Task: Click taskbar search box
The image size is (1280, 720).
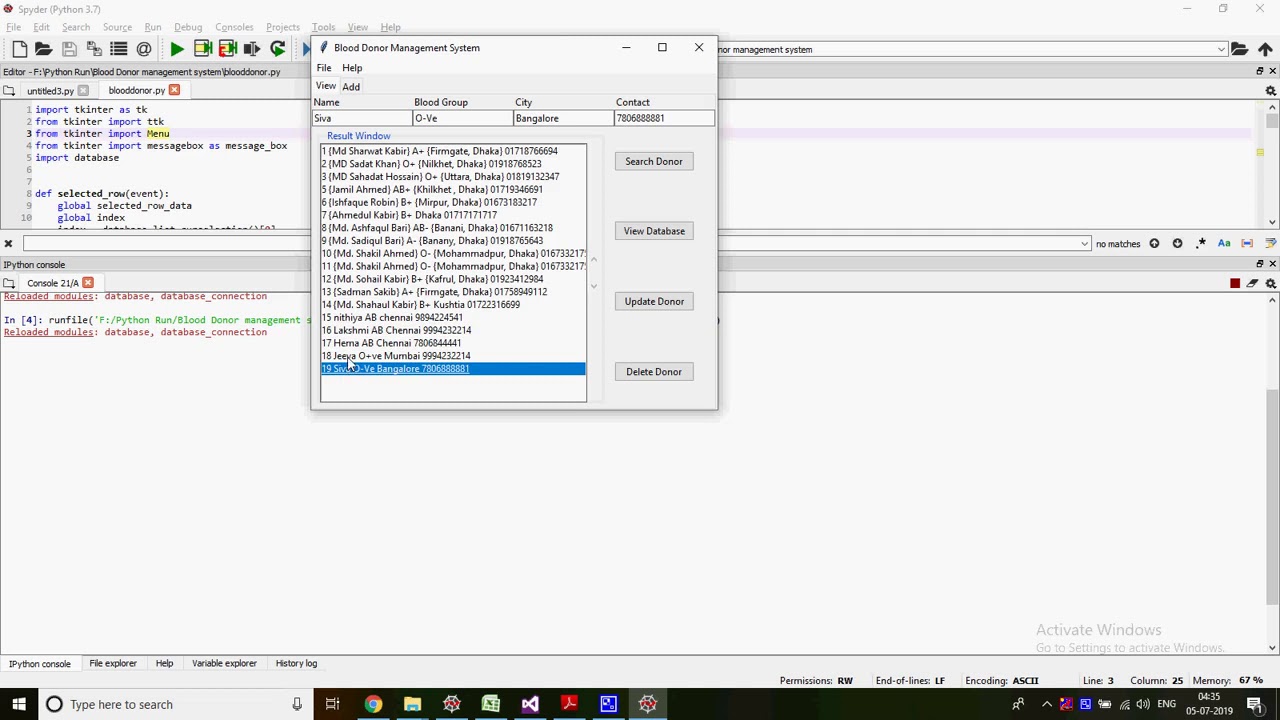Action: coord(175,704)
